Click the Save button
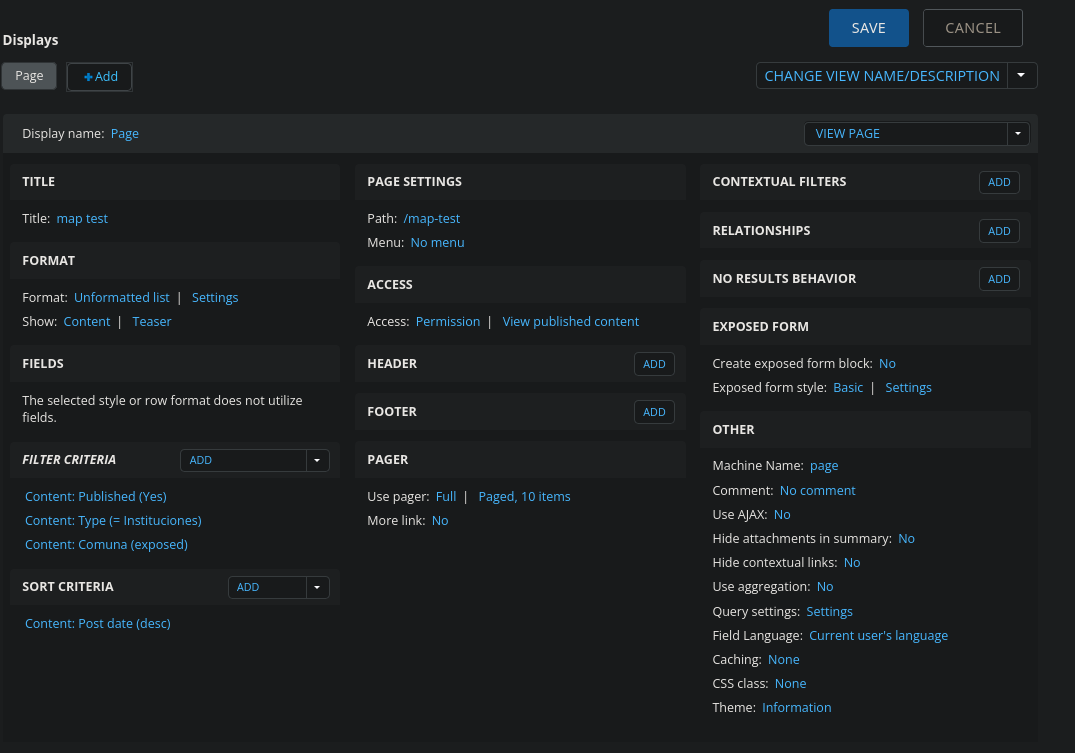The height and width of the screenshot is (753, 1075). pyautogui.click(x=868, y=28)
